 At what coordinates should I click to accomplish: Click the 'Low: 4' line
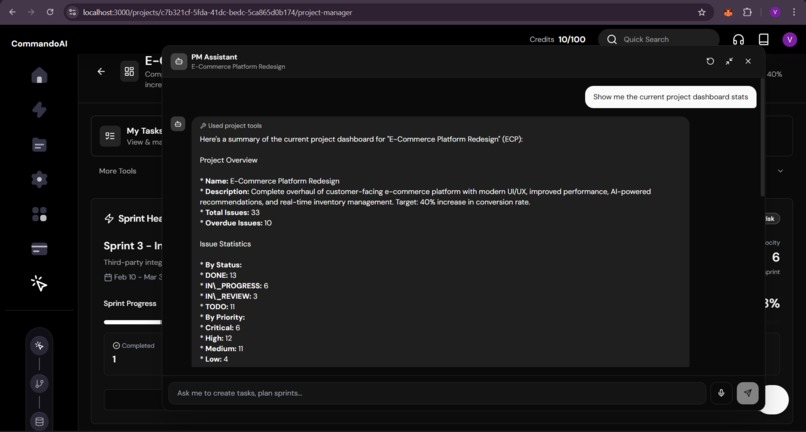[x=214, y=359]
